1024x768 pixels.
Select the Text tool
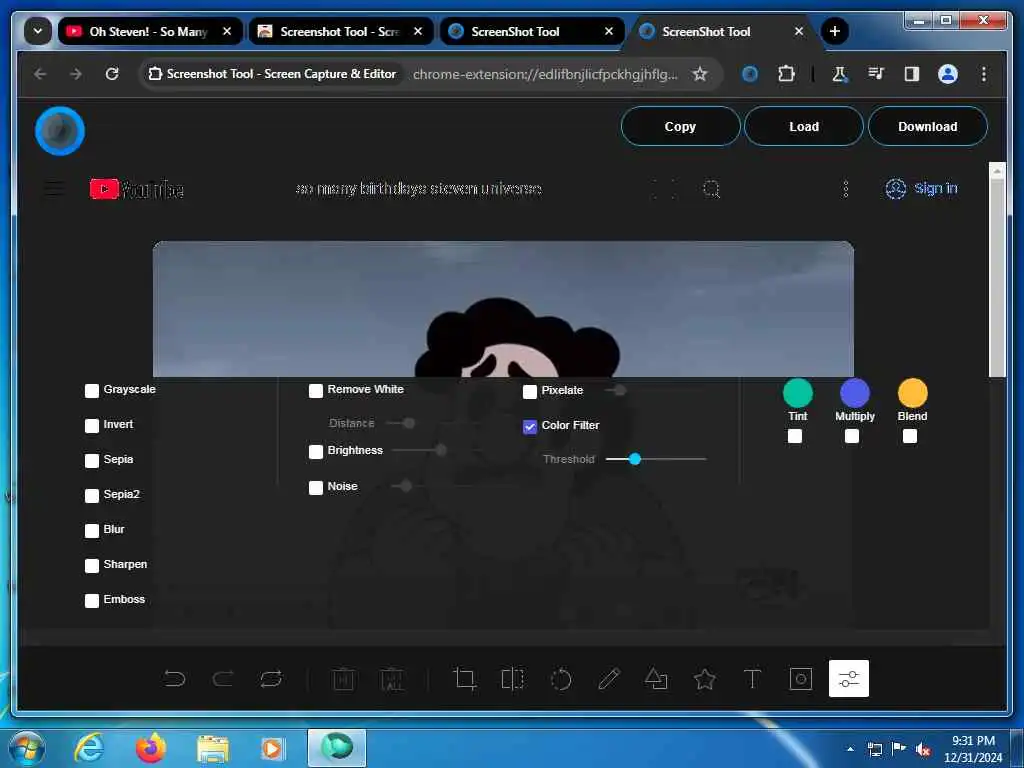pyautogui.click(x=752, y=679)
